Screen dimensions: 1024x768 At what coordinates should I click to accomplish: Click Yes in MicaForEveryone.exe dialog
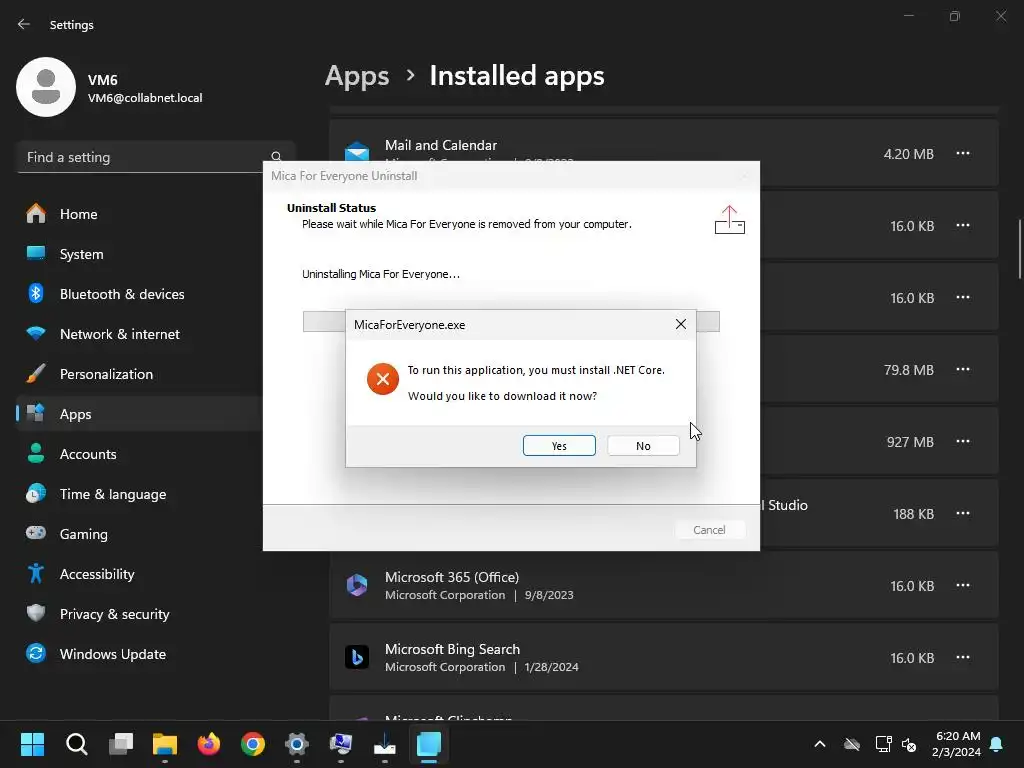click(x=559, y=445)
